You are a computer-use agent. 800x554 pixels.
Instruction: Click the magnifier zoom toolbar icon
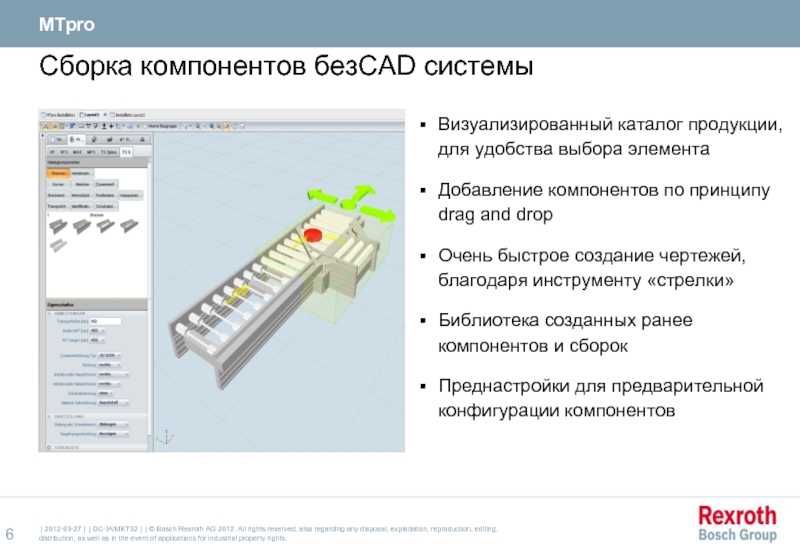click(197, 126)
